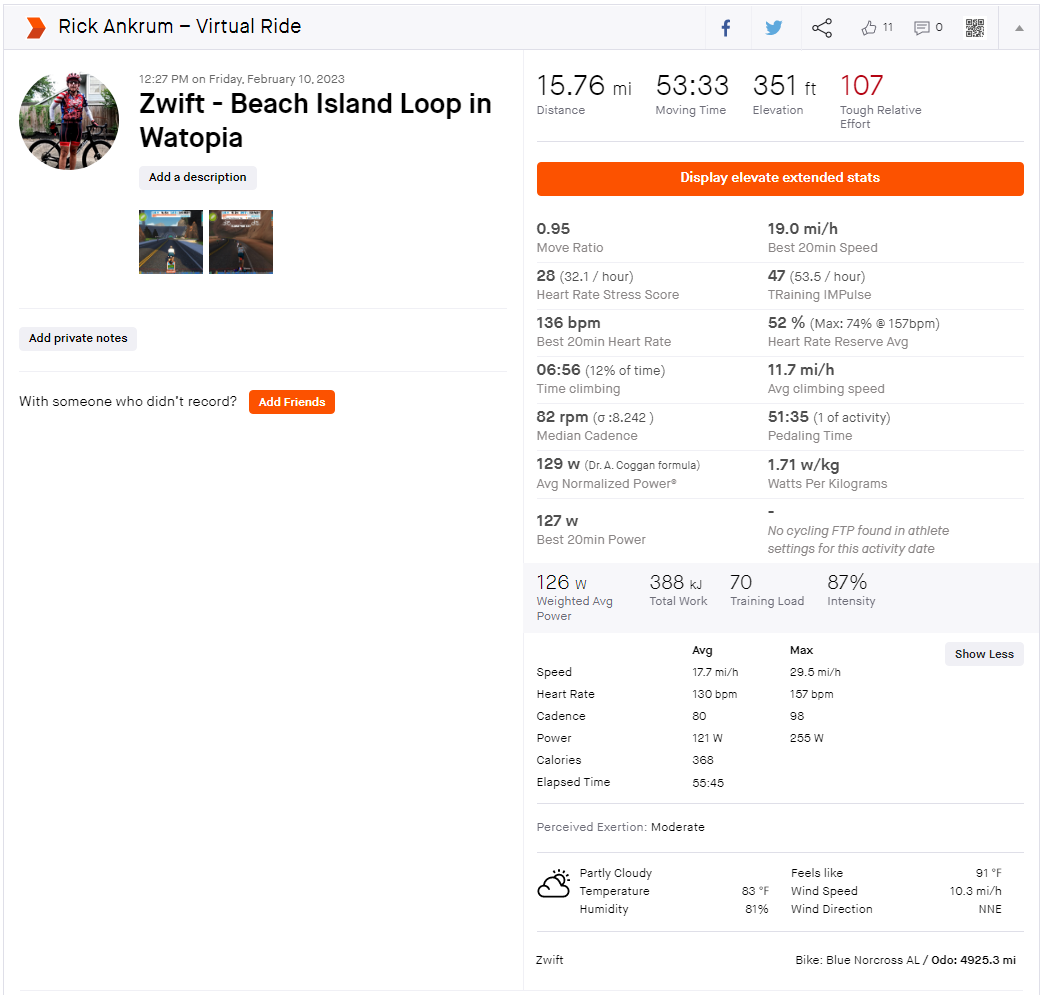
Task: Share activity on Facebook
Action: tap(726, 28)
